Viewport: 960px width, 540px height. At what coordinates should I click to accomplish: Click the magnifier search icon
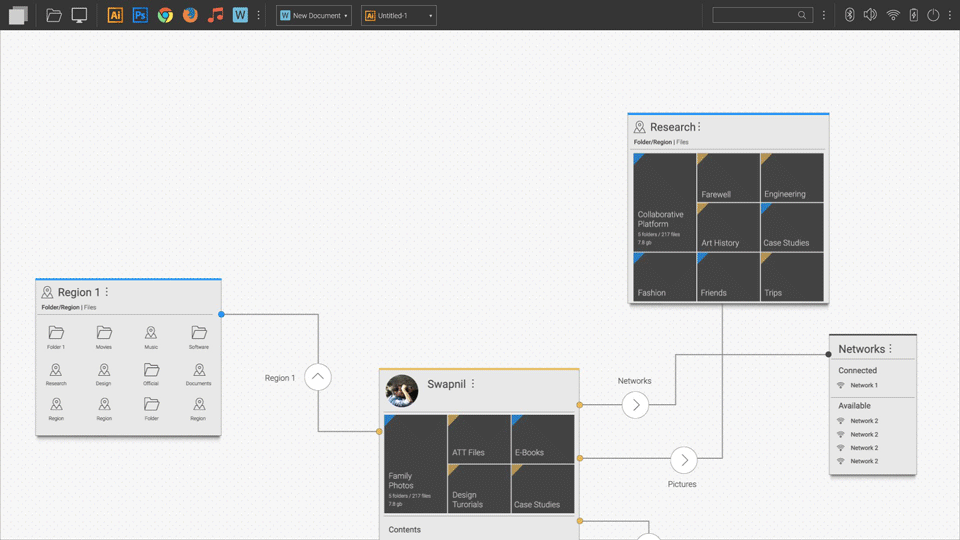pos(801,15)
